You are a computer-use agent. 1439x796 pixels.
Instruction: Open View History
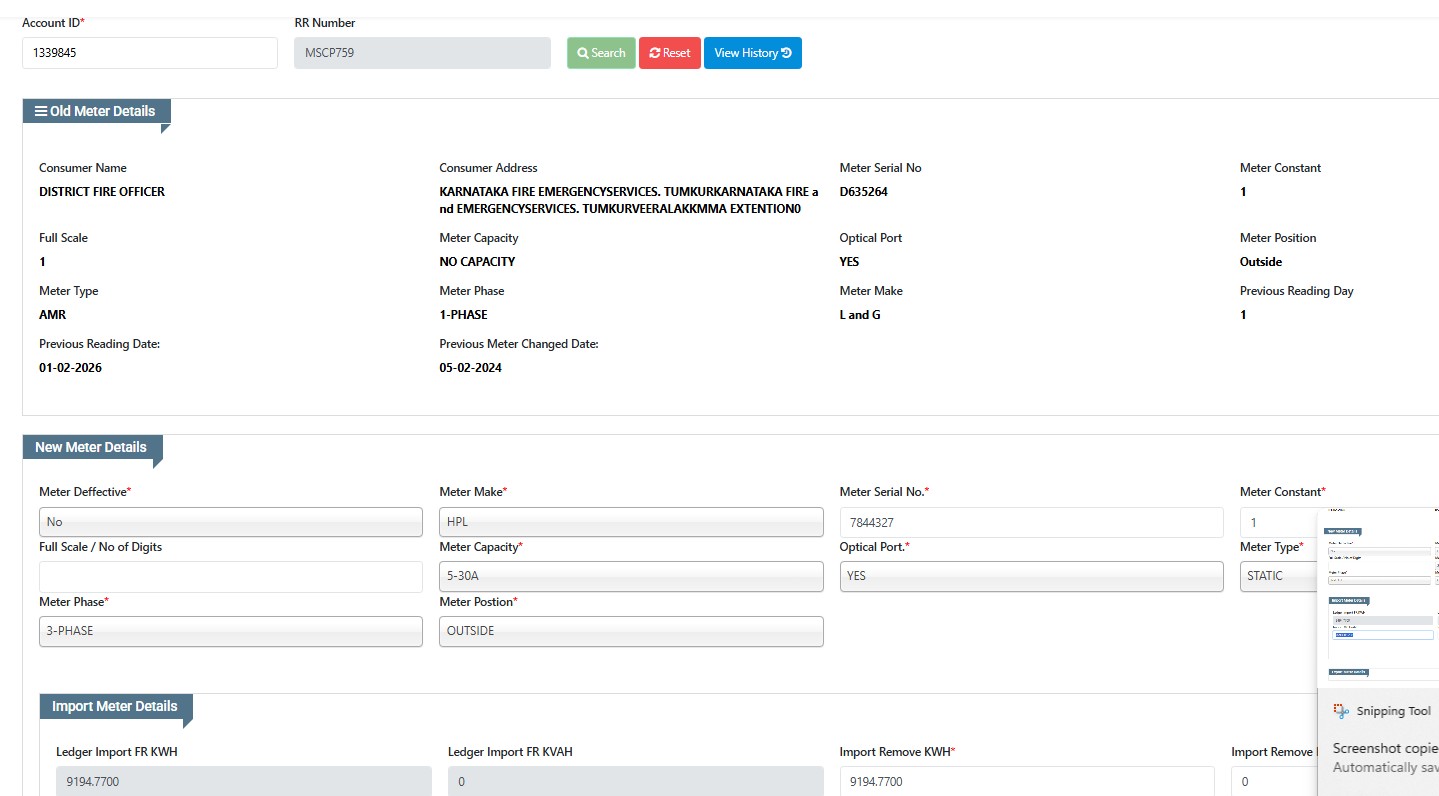pos(752,53)
